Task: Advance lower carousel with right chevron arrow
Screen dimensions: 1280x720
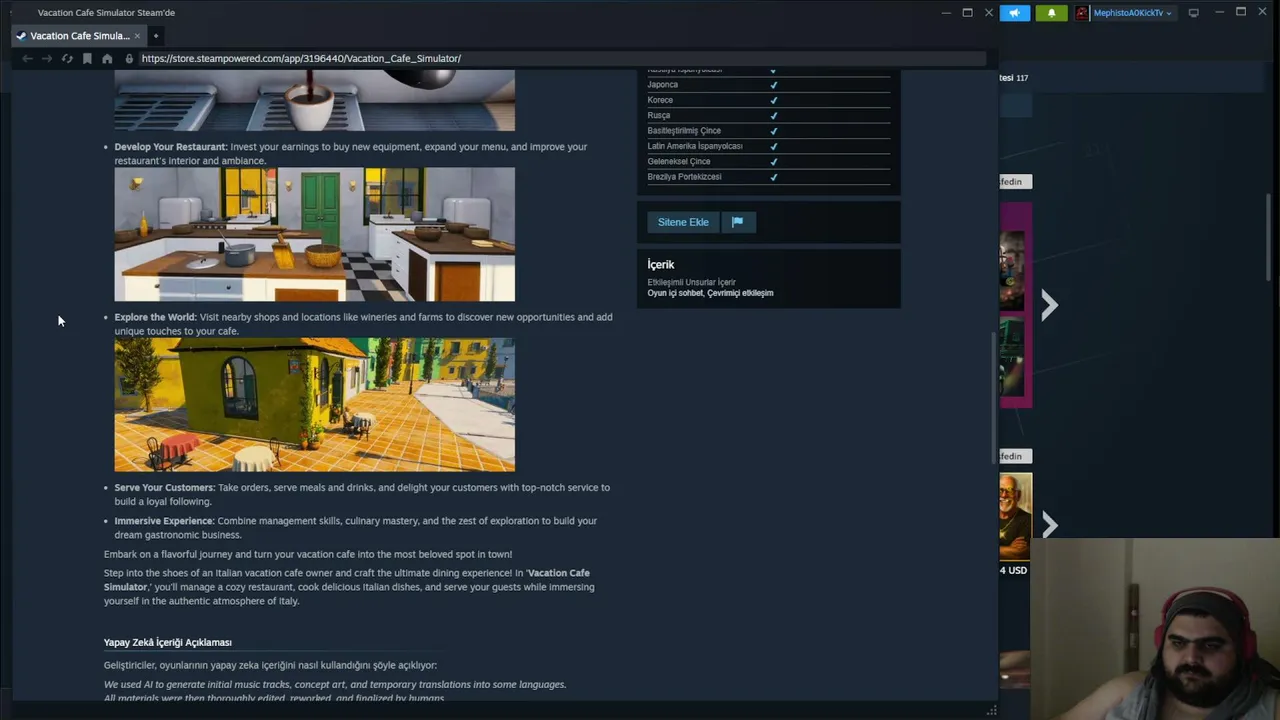Action: click(x=1049, y=524)
